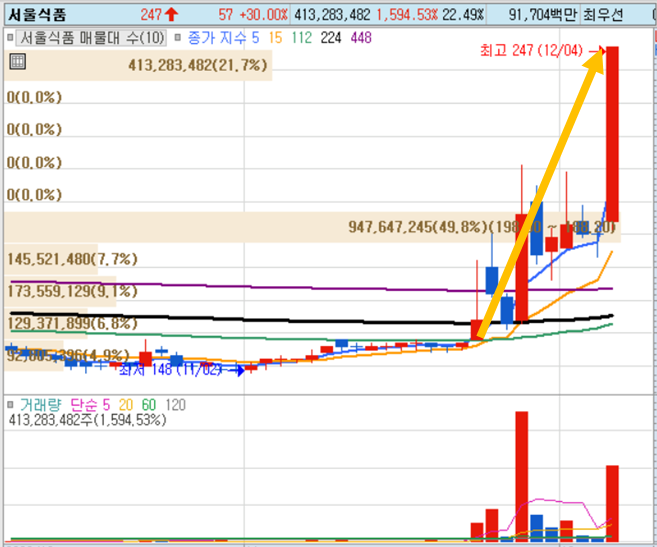Select the 20 volume average period
The width and height of the screenshot is (657, 547).
pyautogui.click(x=126, y=405)
